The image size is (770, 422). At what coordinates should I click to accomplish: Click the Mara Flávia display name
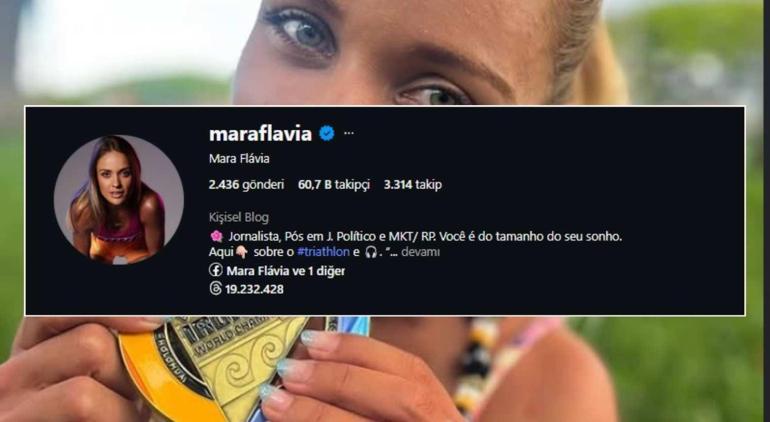pos(239,159)
